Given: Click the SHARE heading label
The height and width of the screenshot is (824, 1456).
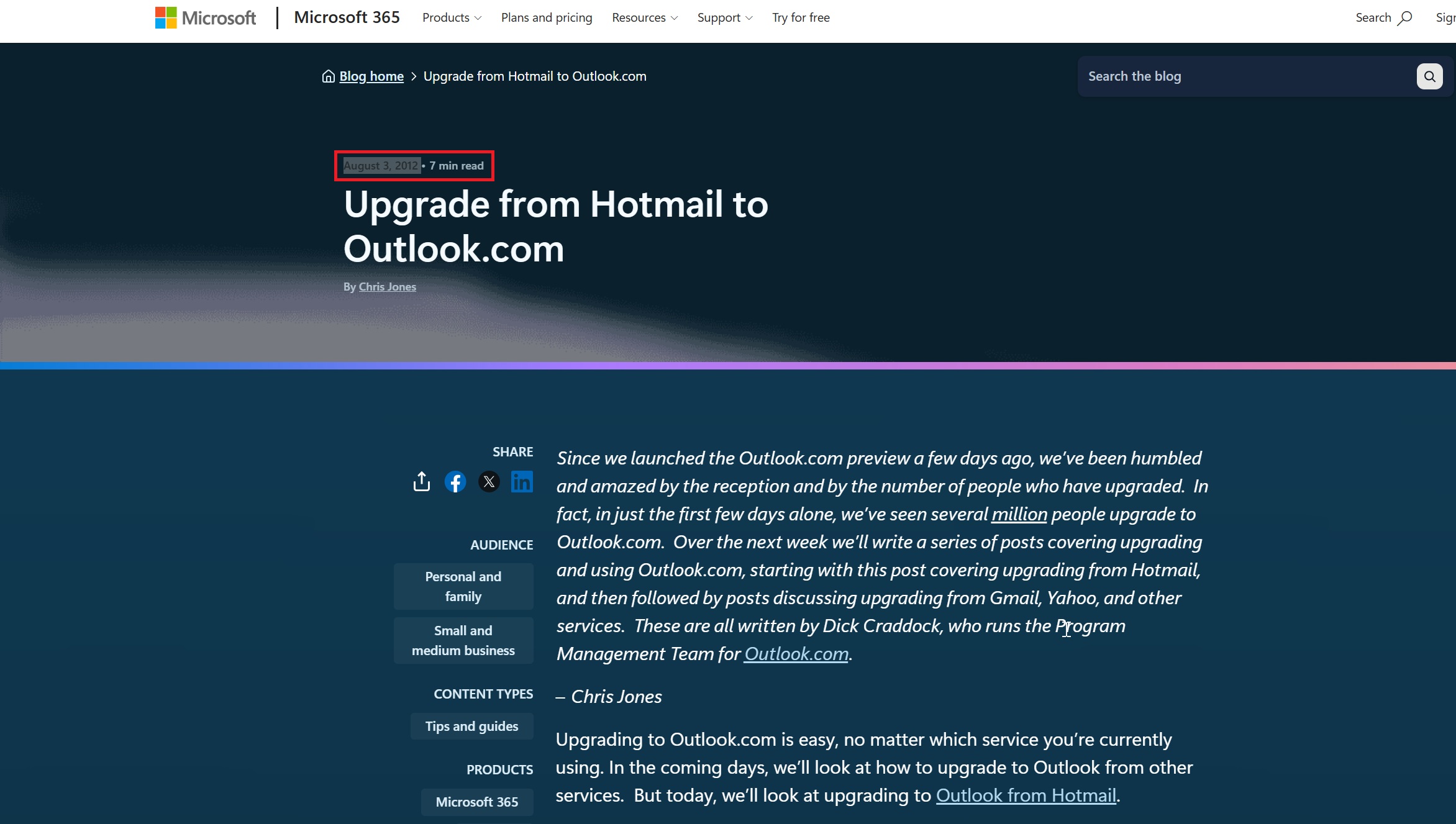Looking at the screenshot, I should 512,452.
